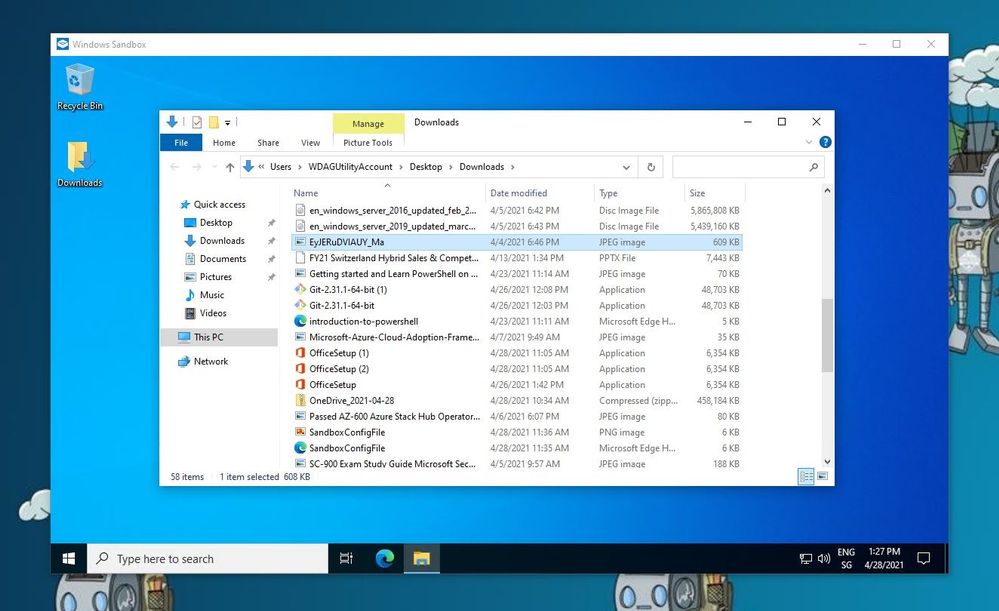The image size is (999, 611).
Task: Select the EyJERuDVIAUY_Ma JPEG file
Action: coord(516,242)
